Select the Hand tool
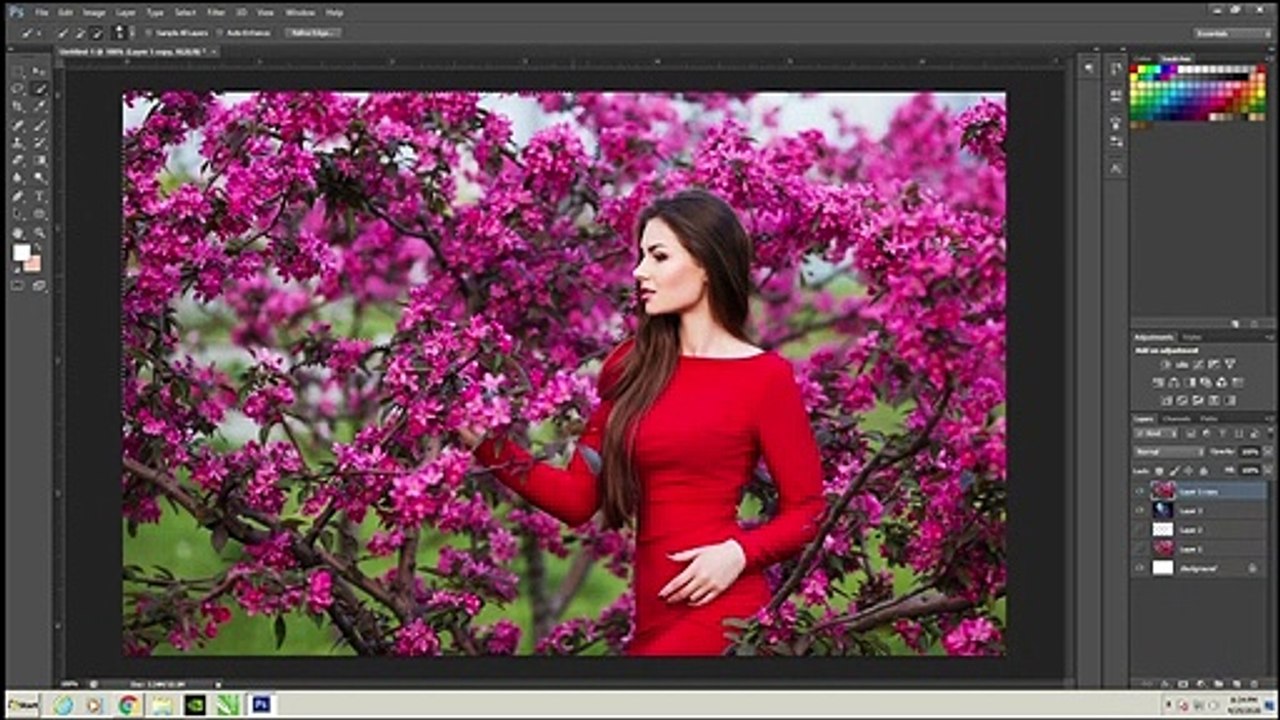This screenshot has height=720, width=1280. point(17,232)
